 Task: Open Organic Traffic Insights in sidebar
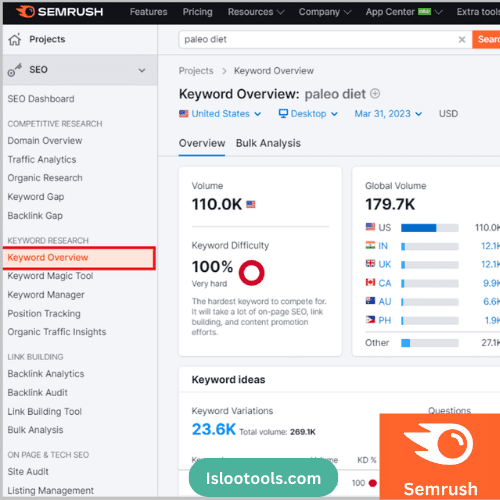coord(57,332)
